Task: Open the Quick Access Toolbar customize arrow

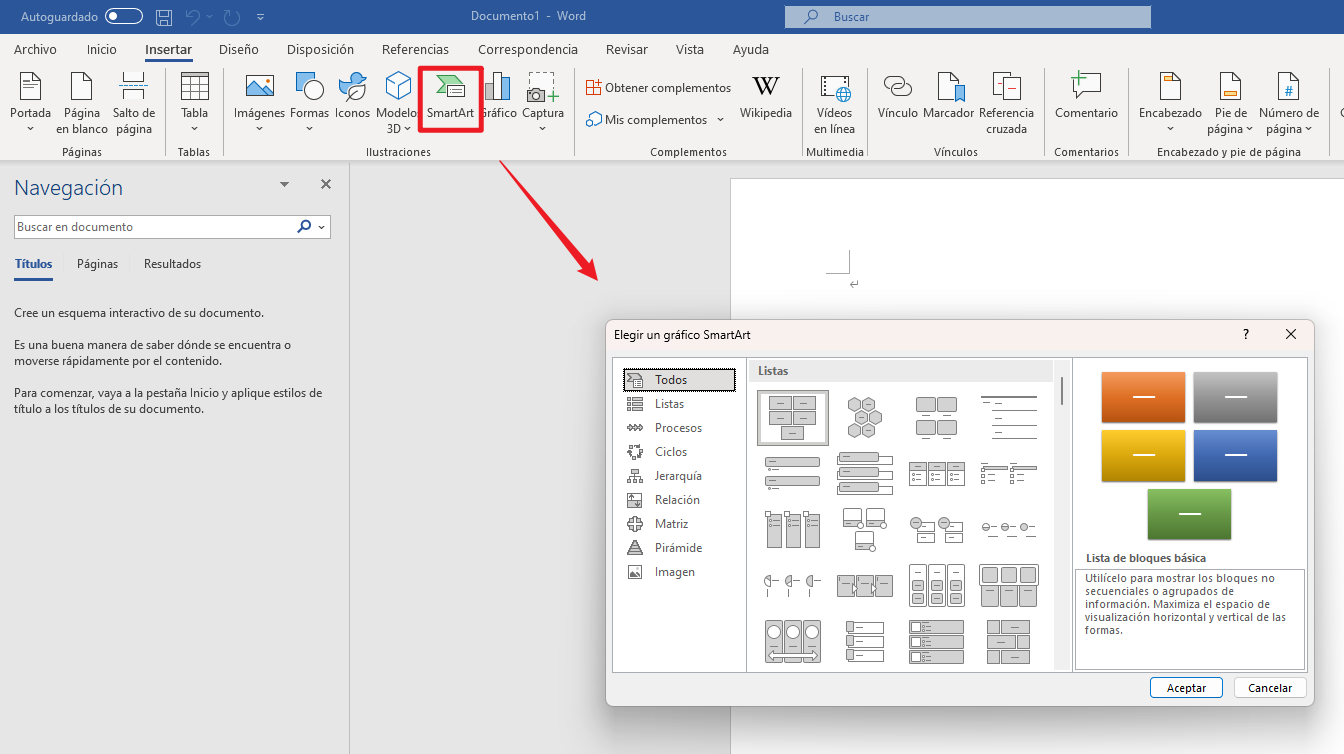Action: [261, 17]
